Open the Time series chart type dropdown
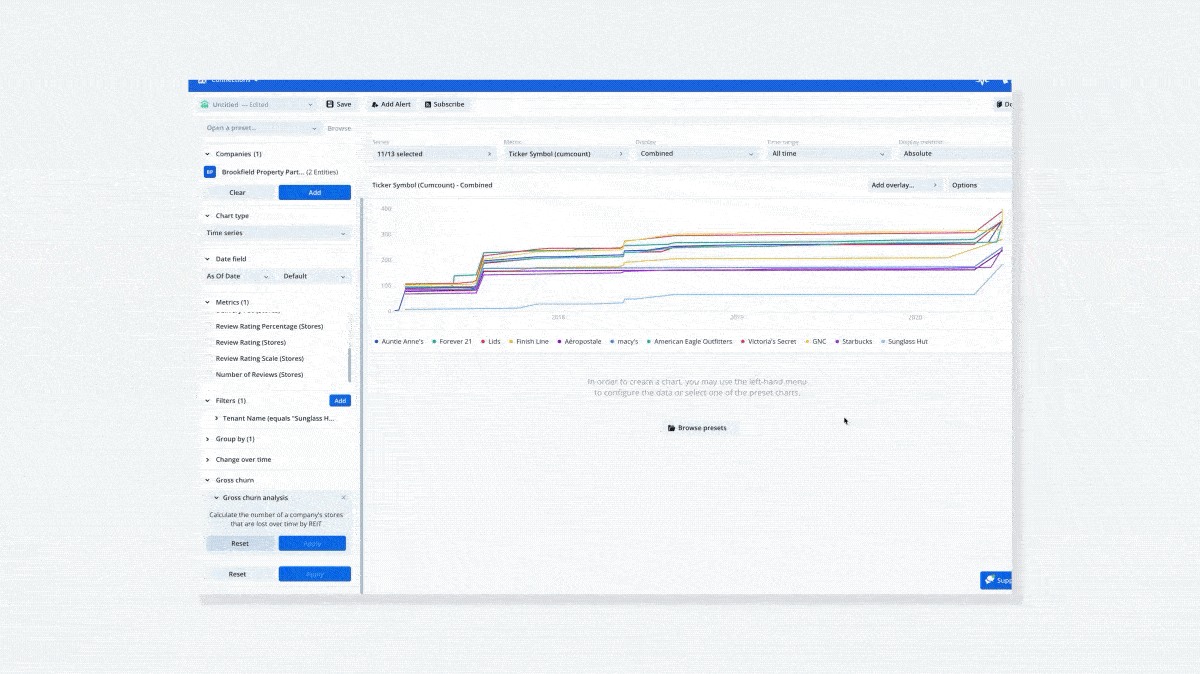This screenshot has height=674, width=1200. point(276,233)
